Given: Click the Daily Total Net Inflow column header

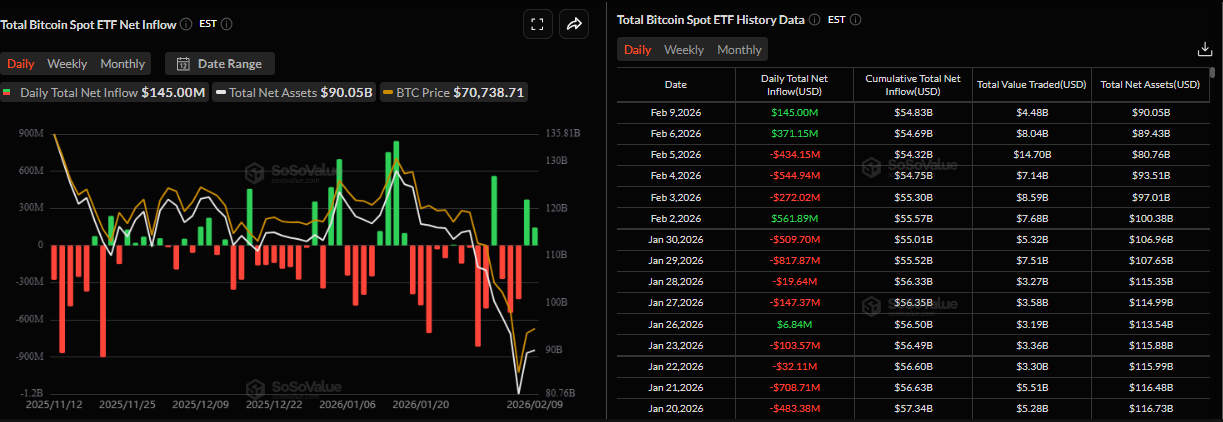Looking at the screenshot, I should tap(793, 84).
